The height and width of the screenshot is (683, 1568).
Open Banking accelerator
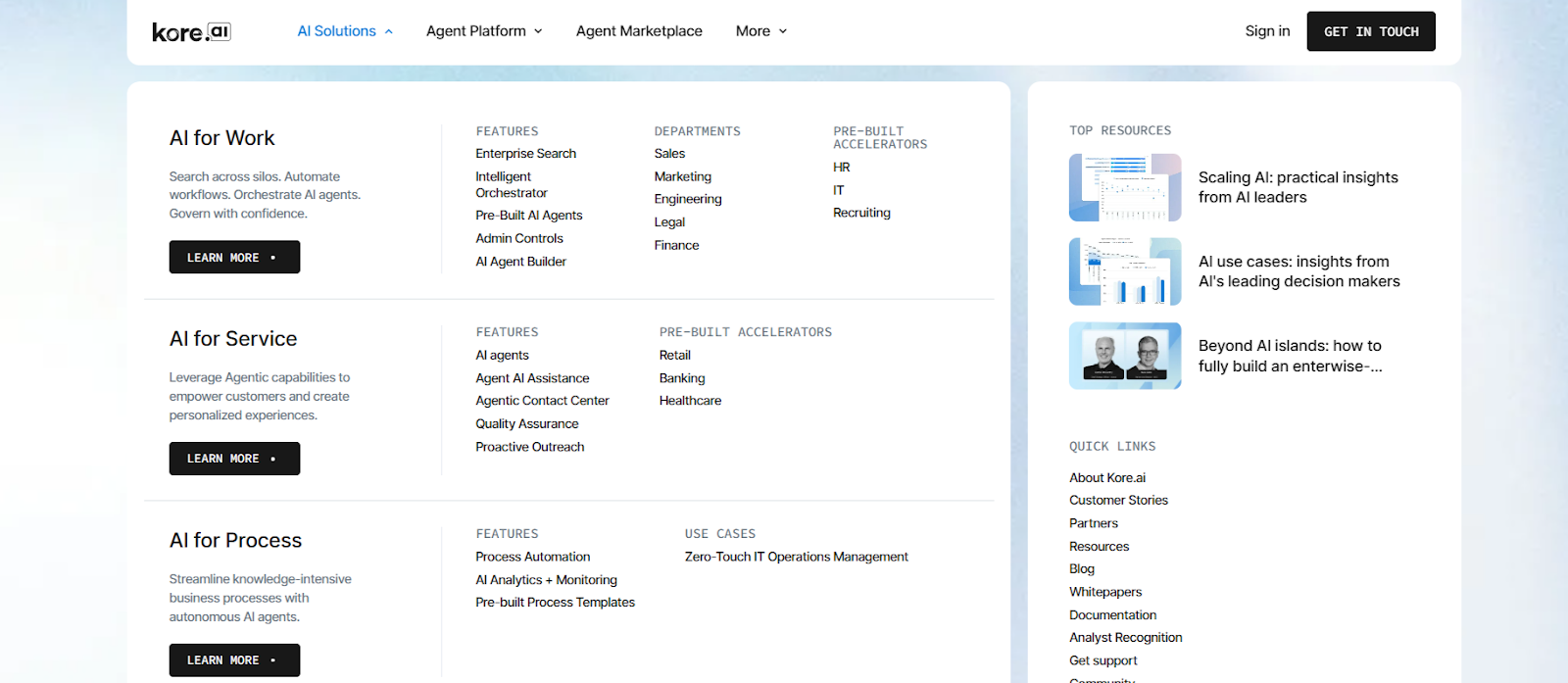click(x=682, y=378)
